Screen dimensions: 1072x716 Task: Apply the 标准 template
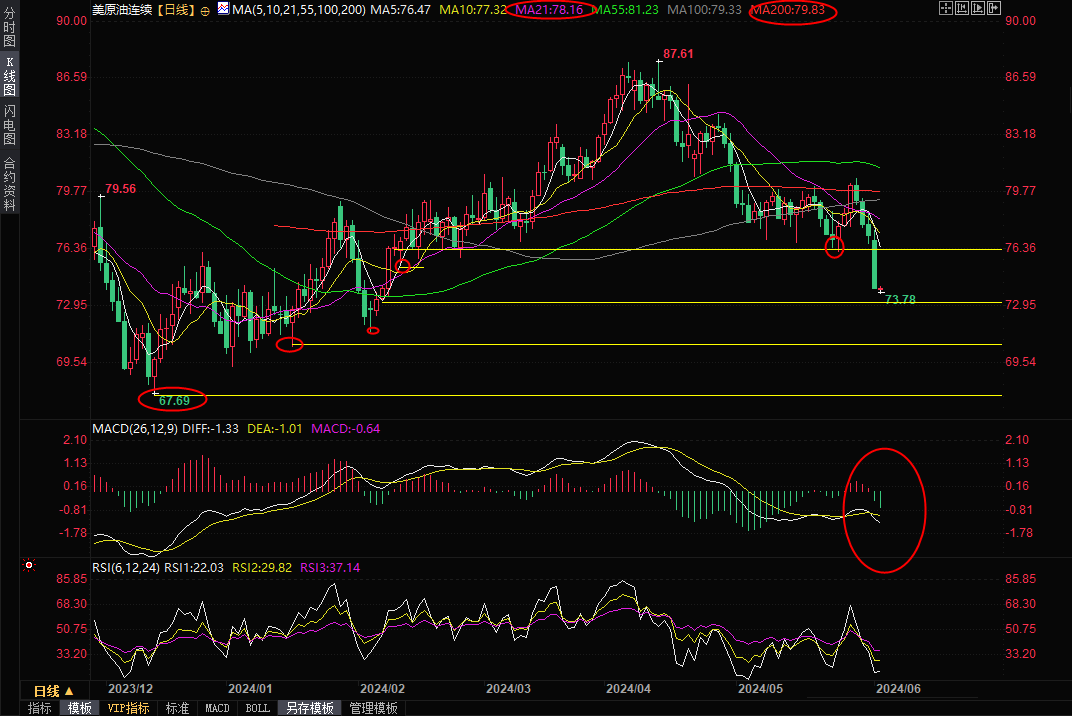(177, 708)
